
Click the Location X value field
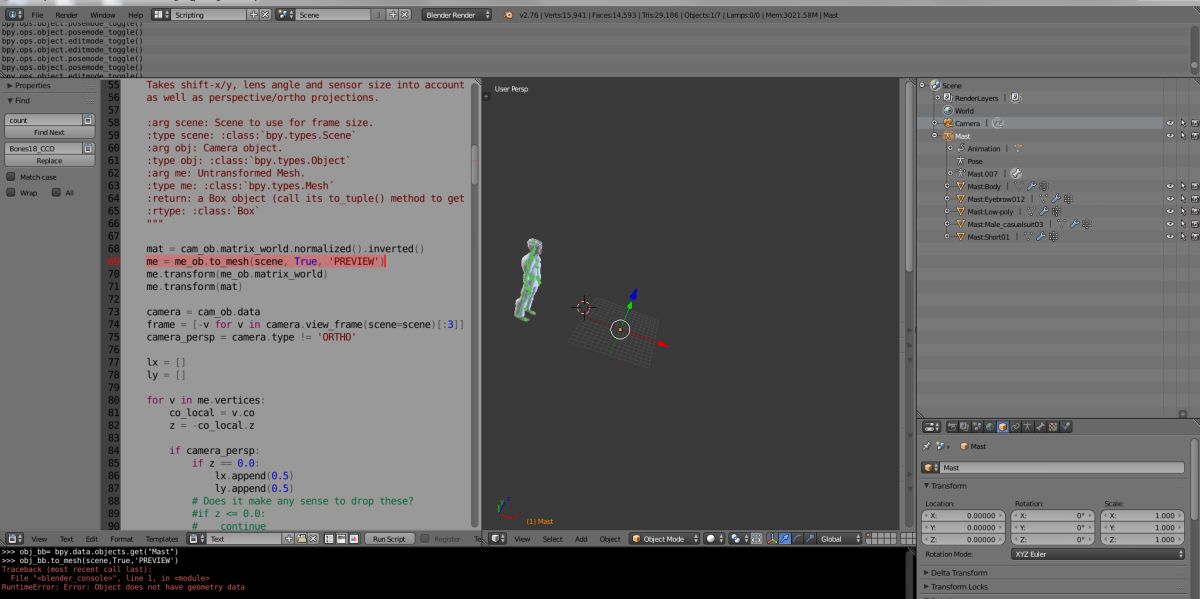coord(964,515)
